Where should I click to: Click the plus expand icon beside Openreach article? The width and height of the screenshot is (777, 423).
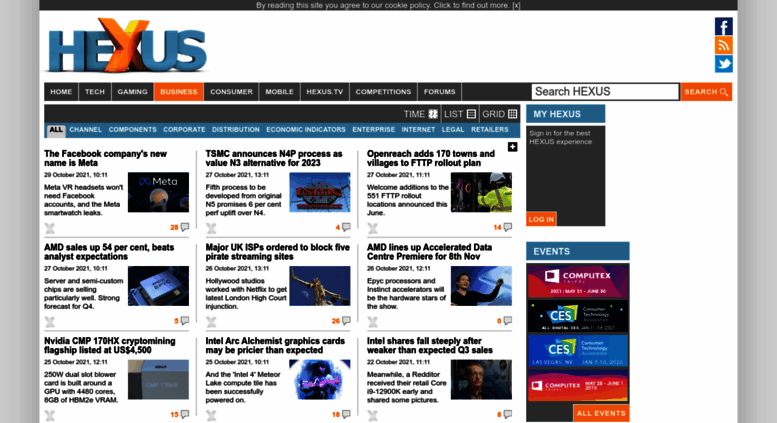pyautogui.click(x=512, y=147)
